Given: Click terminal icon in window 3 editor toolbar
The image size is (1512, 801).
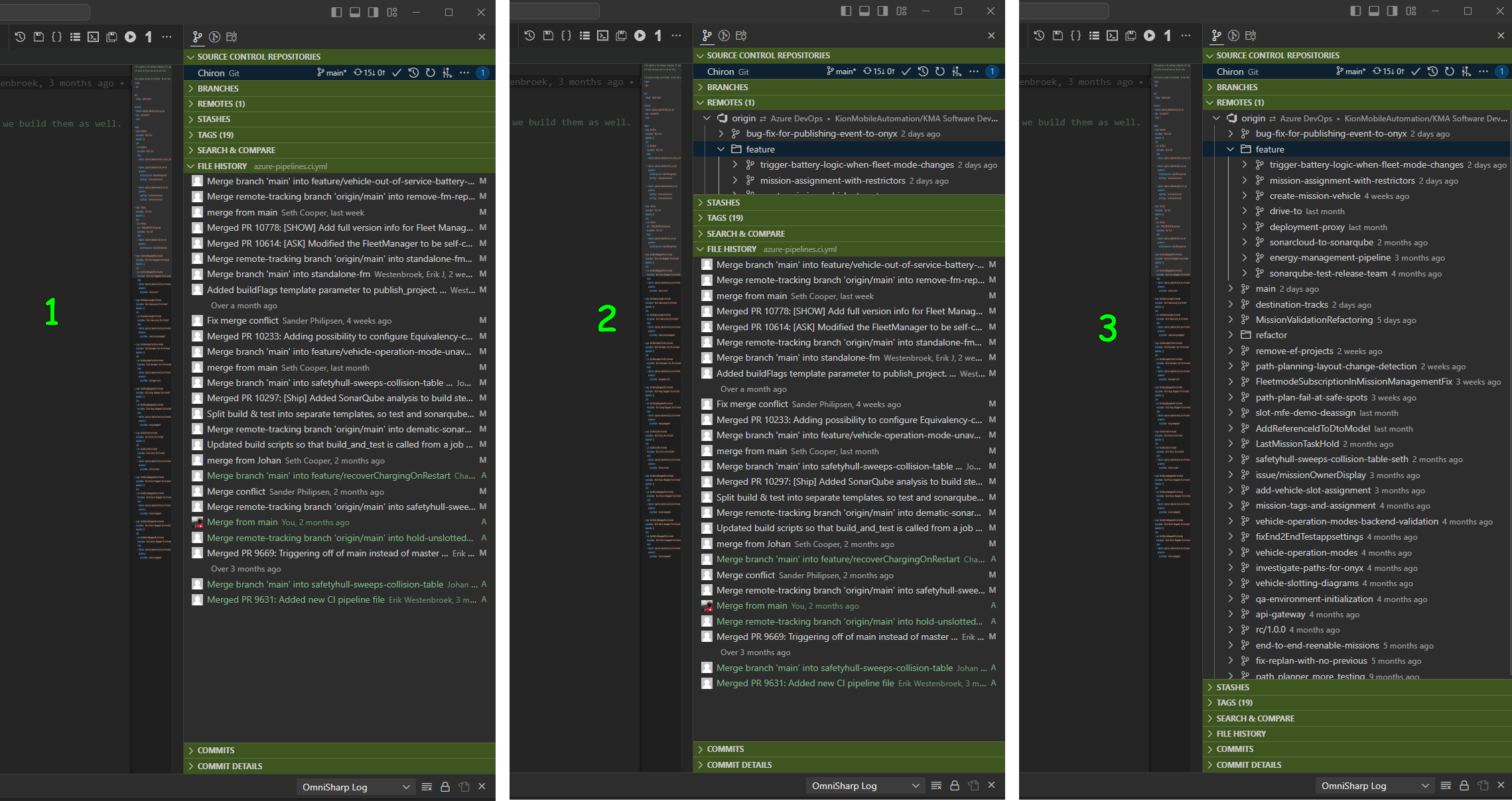Looking at the screenshot, I should (1113, 36).
